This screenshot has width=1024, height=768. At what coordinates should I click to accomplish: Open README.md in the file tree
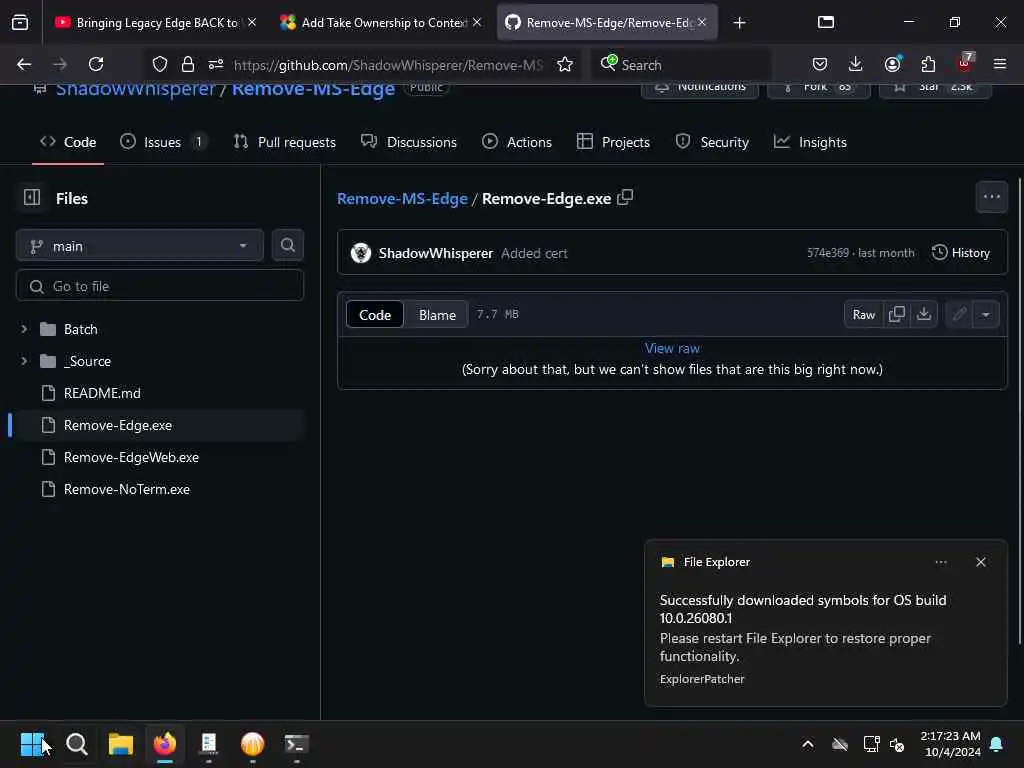coord(102,392)
